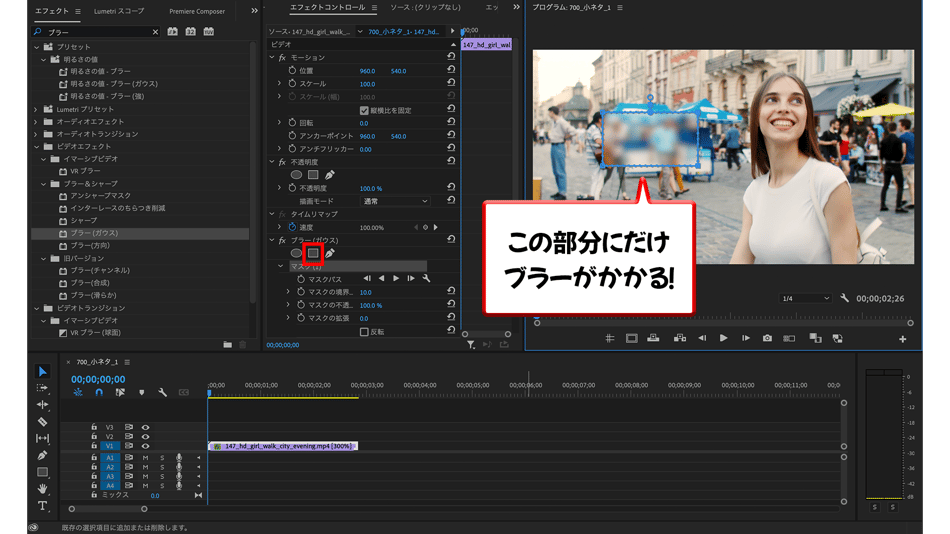
Task: Open the program monitor wrench settings
Action: tap(844, 298)
